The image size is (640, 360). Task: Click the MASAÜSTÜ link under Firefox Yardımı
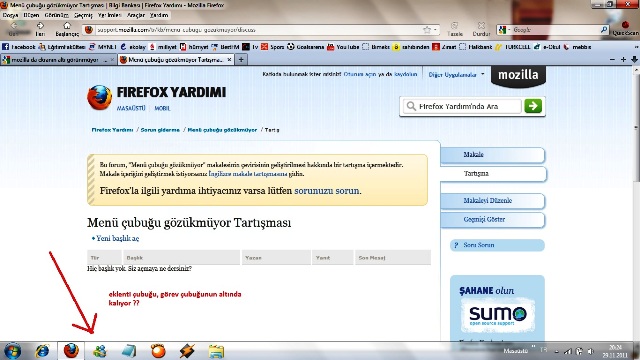click(131, 108)
